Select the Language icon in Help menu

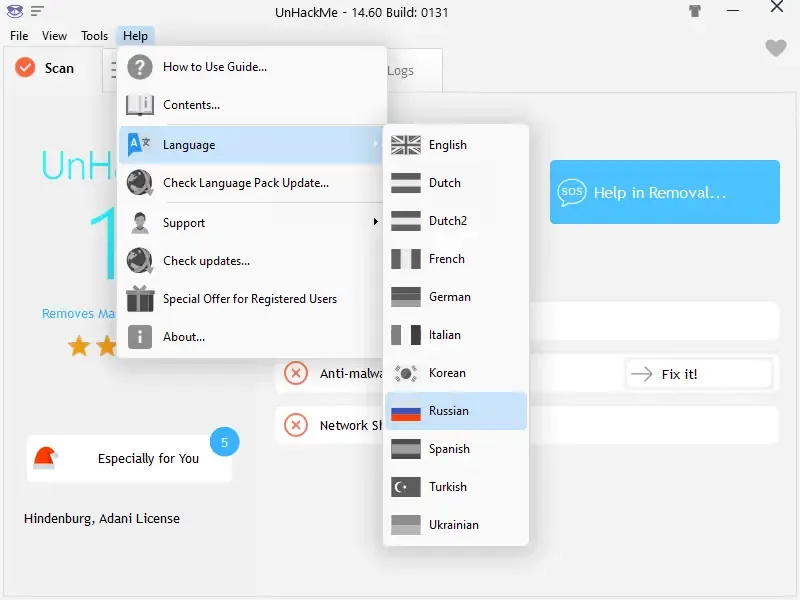[140, 144]
